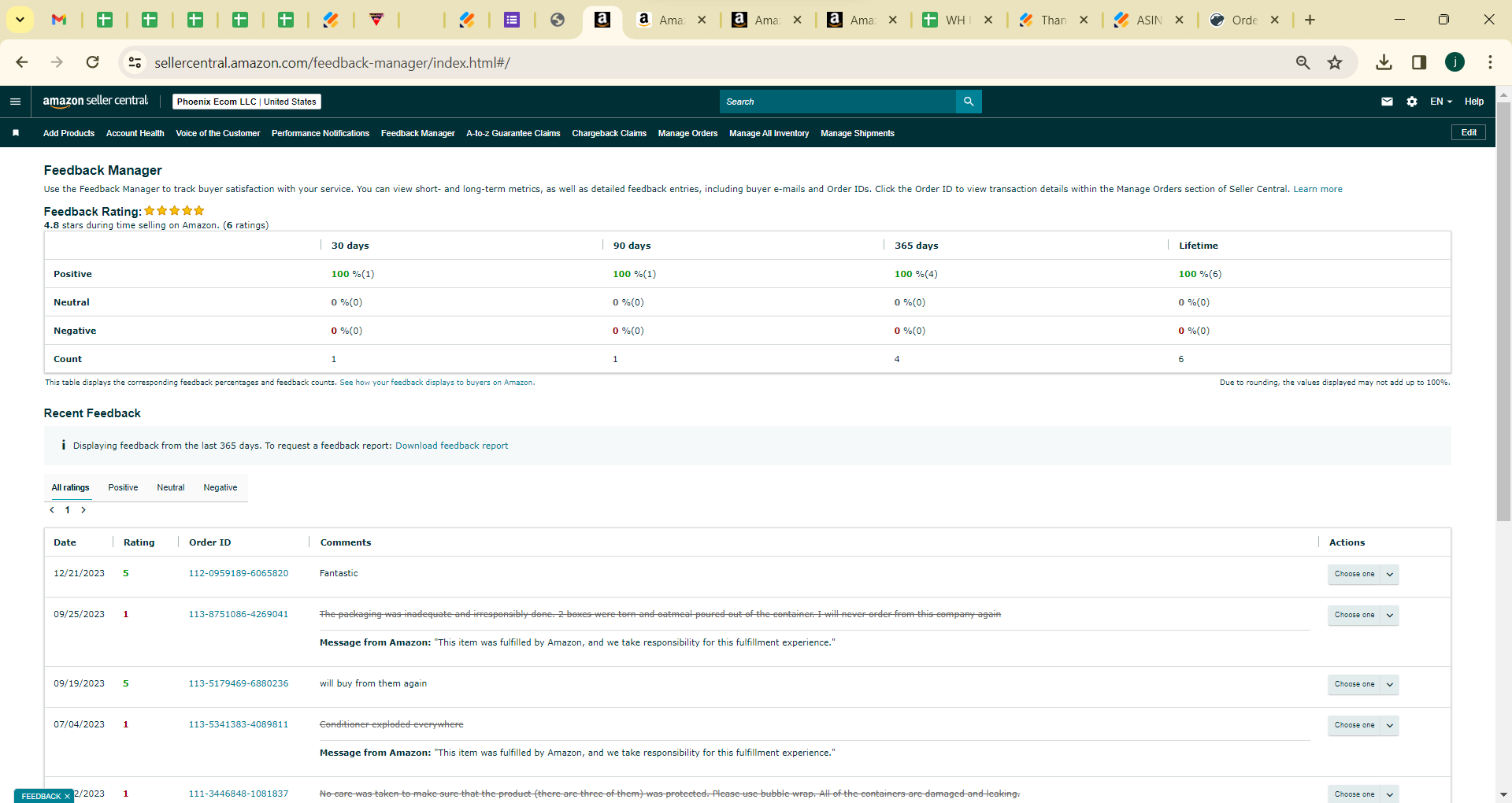Go to the next feedback page arrow
Screen dimensions: 1512x803
pyautogui.click(x=83, y=510)
